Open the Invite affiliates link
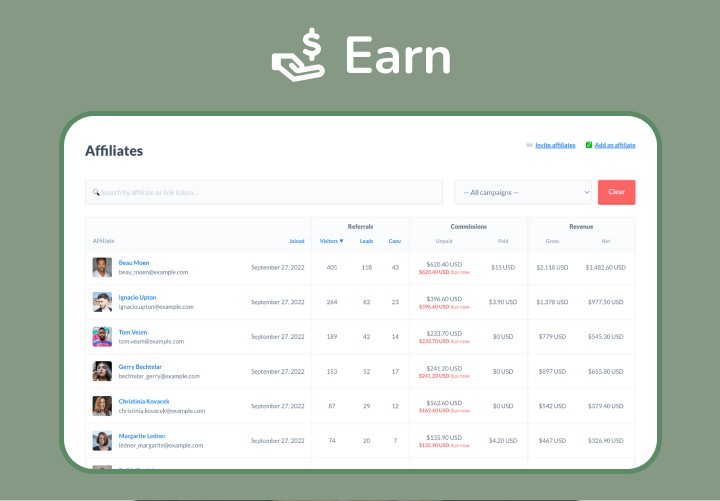The image size is (720, 501). tap(555, 145)
